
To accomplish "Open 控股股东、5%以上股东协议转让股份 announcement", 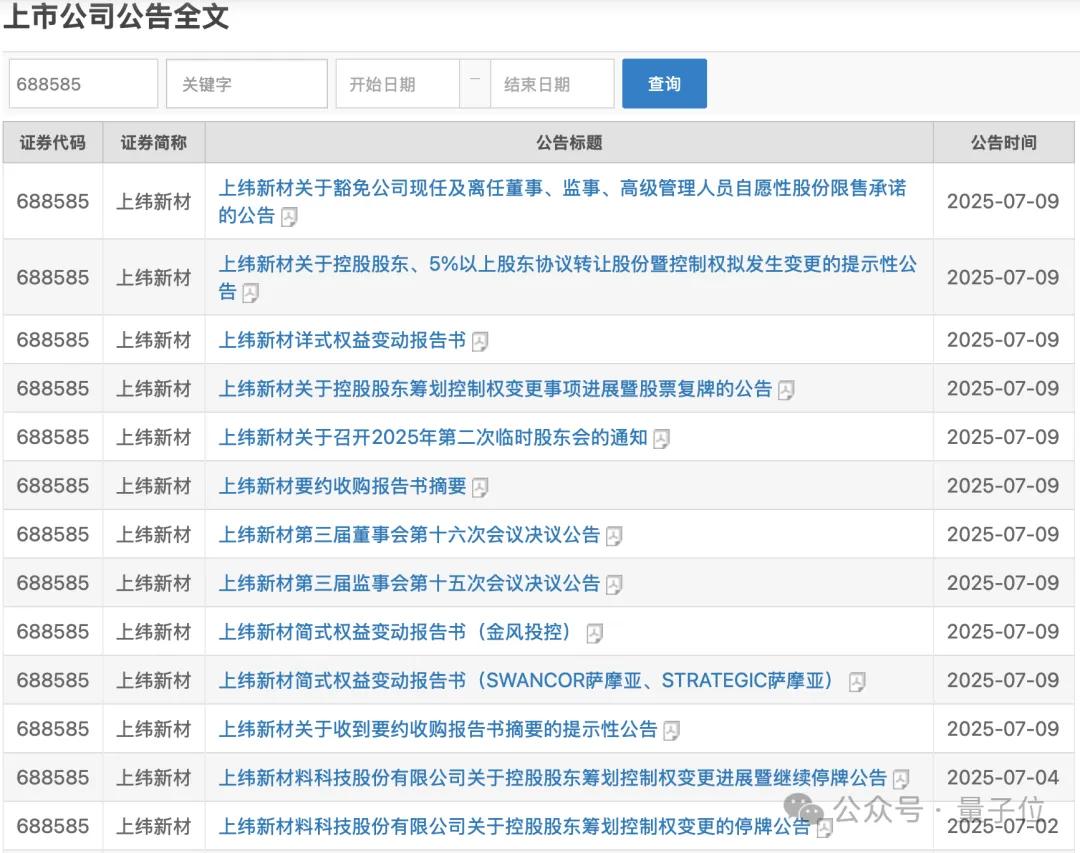I will (x=567, y=265).
